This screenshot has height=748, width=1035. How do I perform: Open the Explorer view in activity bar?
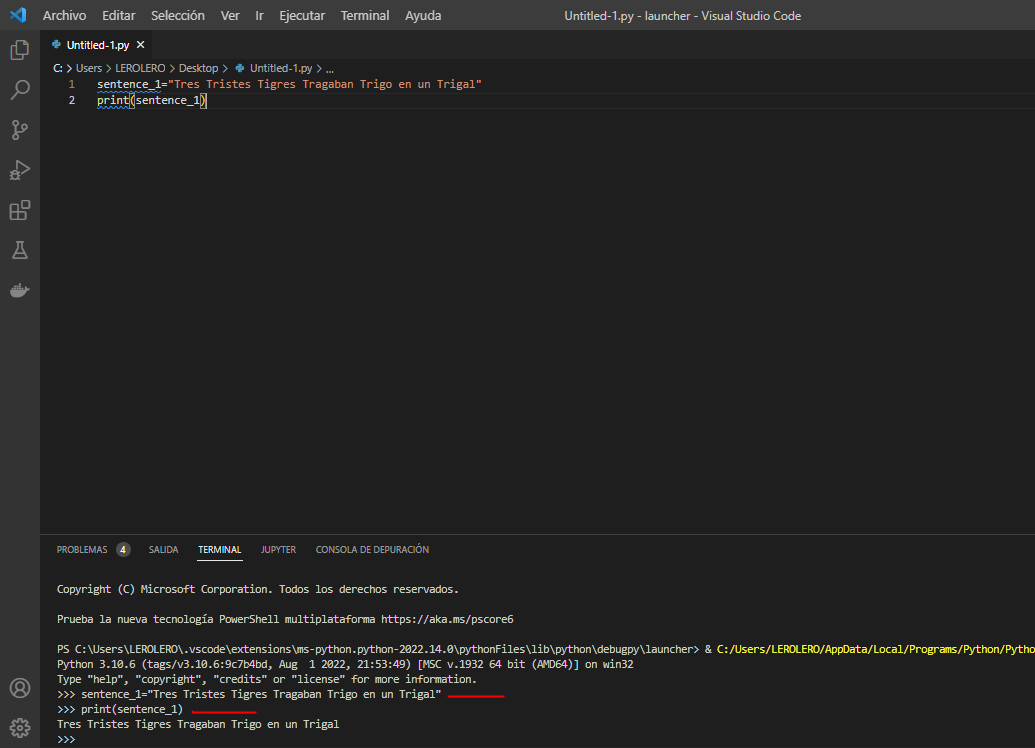[x=19, y=50]
